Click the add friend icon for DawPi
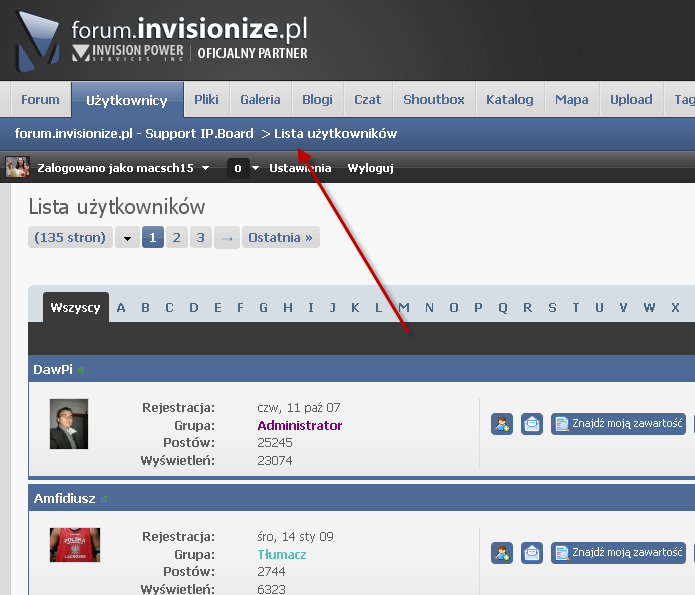The image size is (695, 595). point(502,424)
